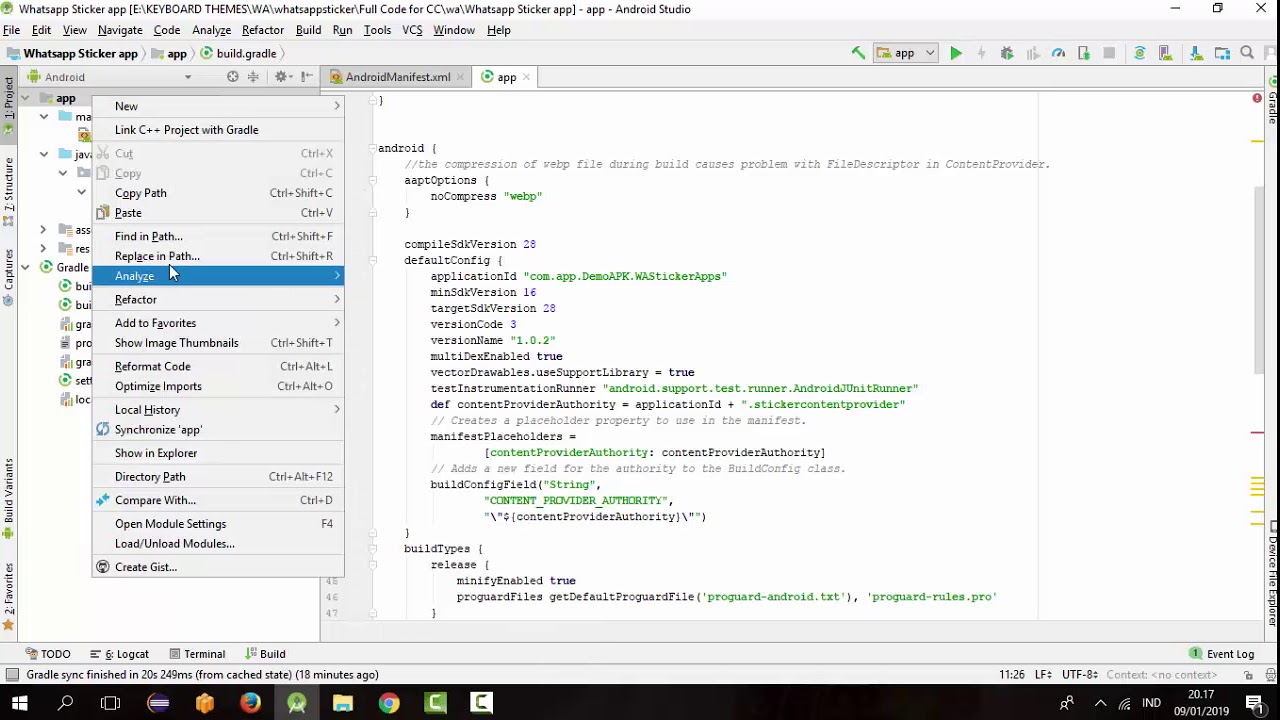Click the Apply Changes lightning icon
The width and height of the screenshot is (1280, 720).
981,53
